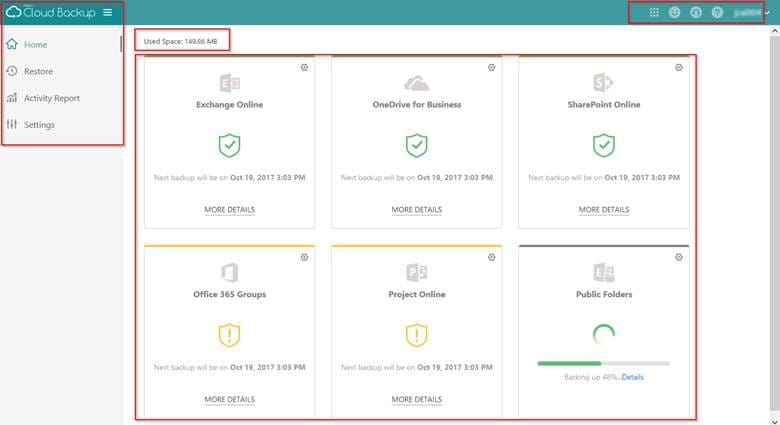
Task: Click the green shield under SharePoint Online
Action: [603, 145]
